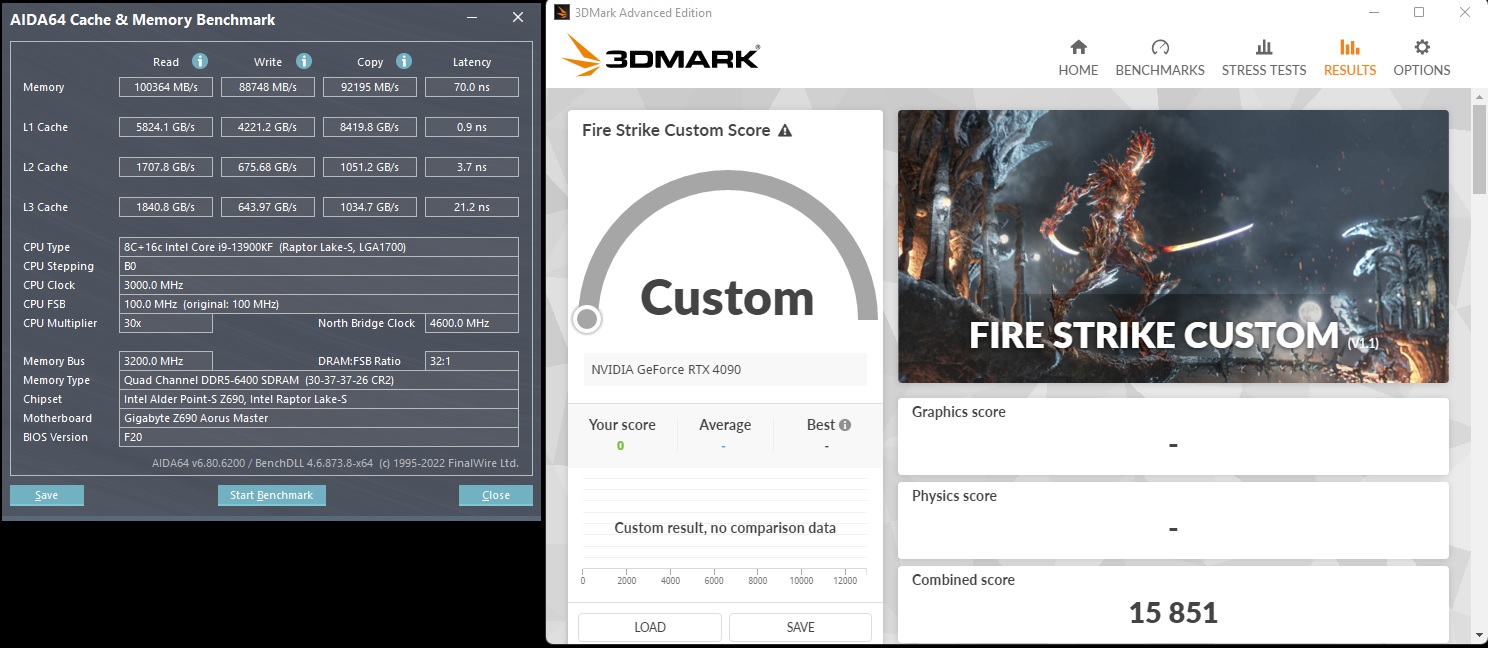1488x648 pixels.
Task: Click the CPU Multiplier 30x field
Action: (x=166, y=323)
